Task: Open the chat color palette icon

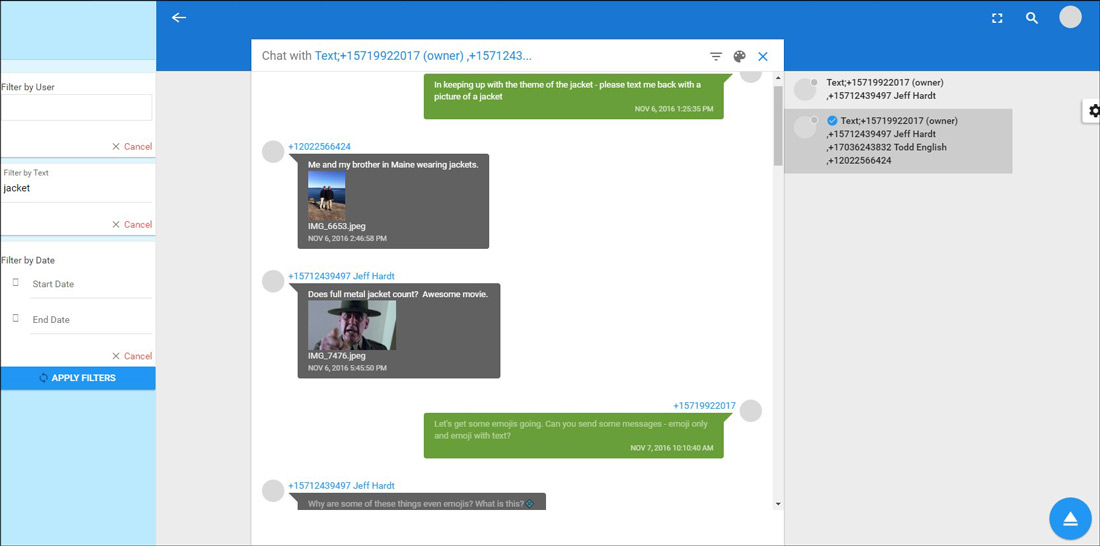Action: (x=740, y=57)
